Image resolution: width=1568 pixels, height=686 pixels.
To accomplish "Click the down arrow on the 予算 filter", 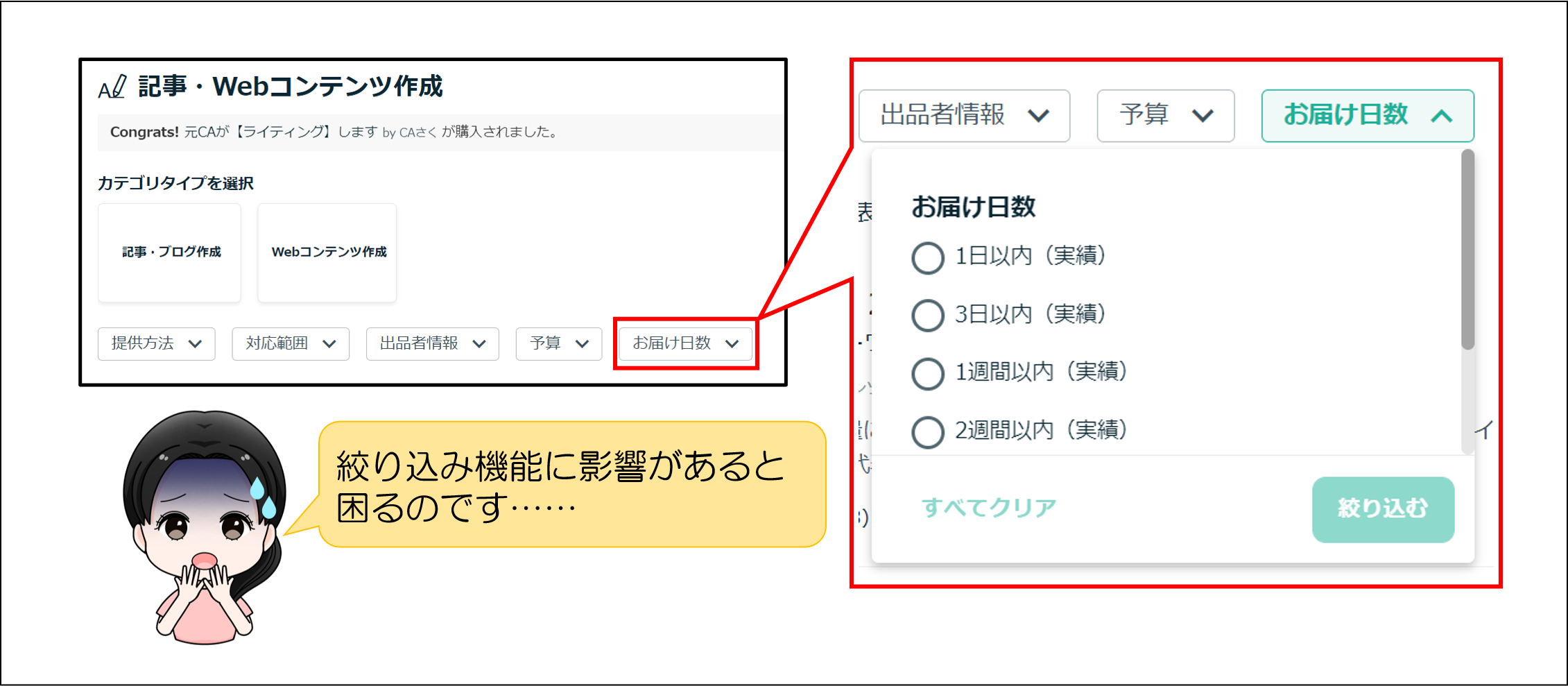I will 582,343.
